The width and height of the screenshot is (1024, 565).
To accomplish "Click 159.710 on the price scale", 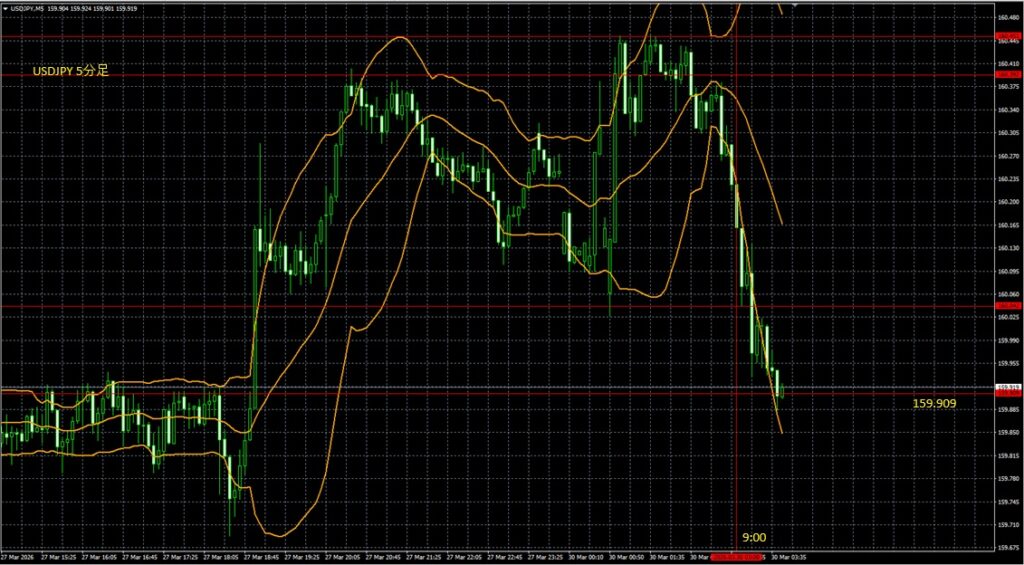I will tap(1006, 525).
